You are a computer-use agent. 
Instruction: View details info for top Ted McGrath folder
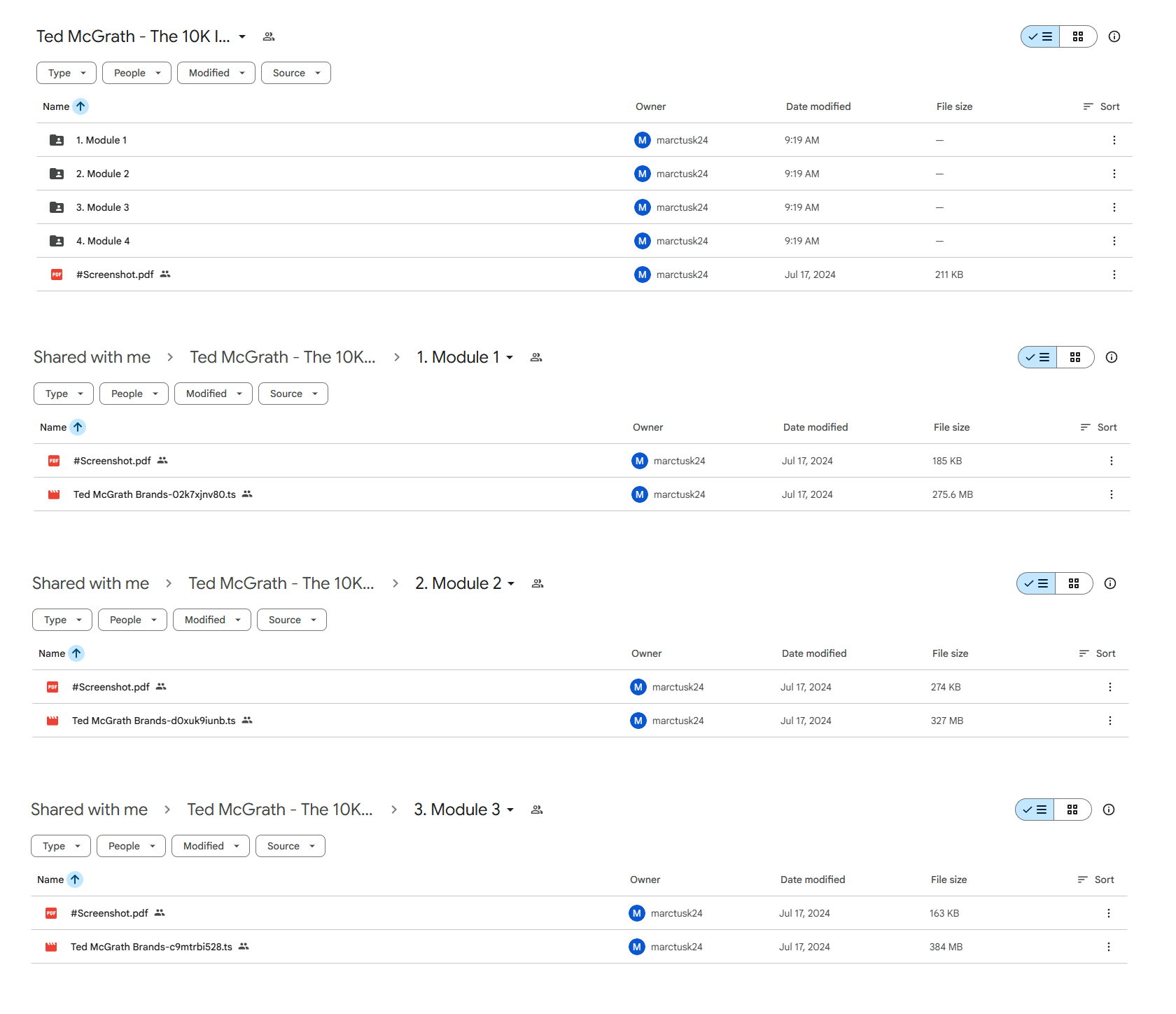click(x=1114, y=36)
